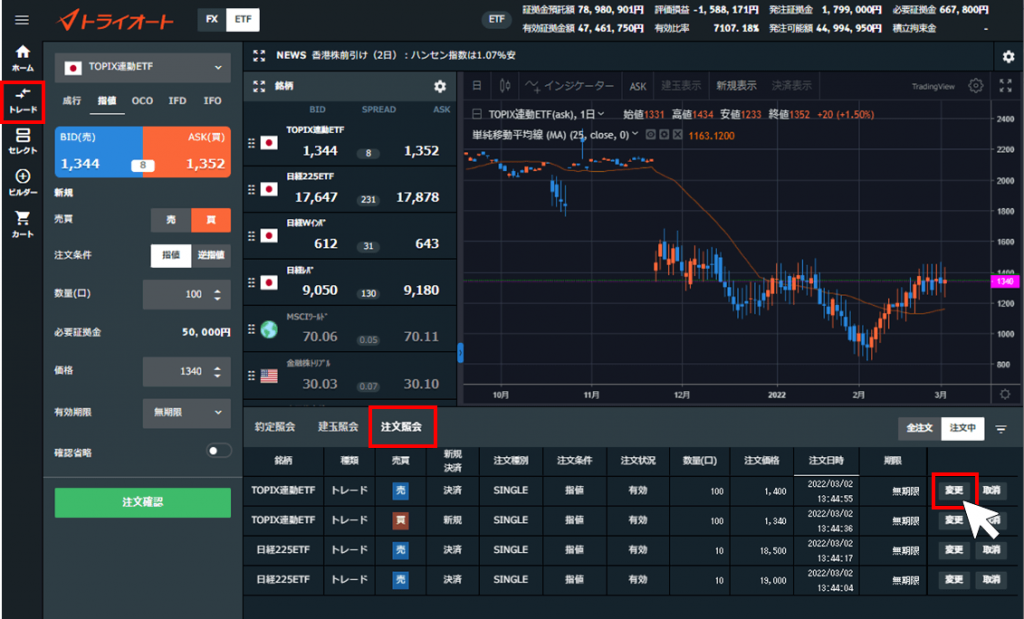Image resolution: width=1024 pixels, height=619 pixels.
Task: Toggle ASK display in the chart toolbar
Action: click(638, 86)
